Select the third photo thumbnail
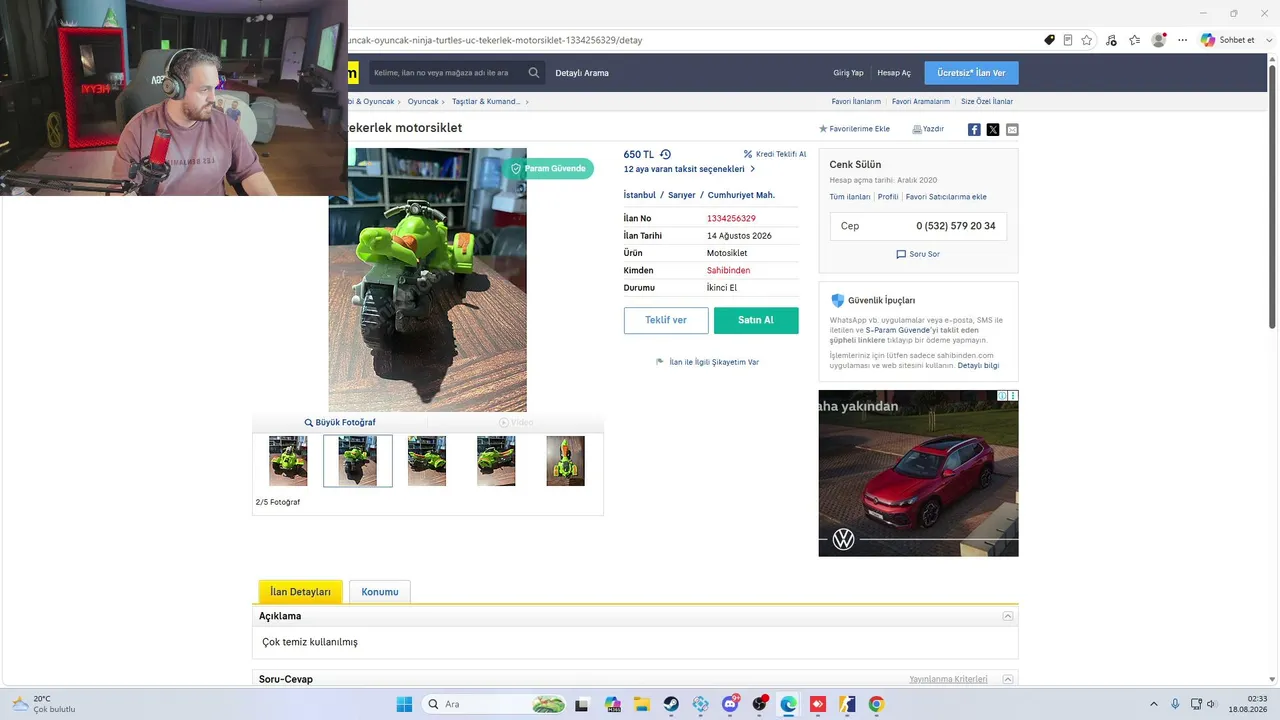The width and height of the screenshot is (1280, 720). (x=427, y=461)
